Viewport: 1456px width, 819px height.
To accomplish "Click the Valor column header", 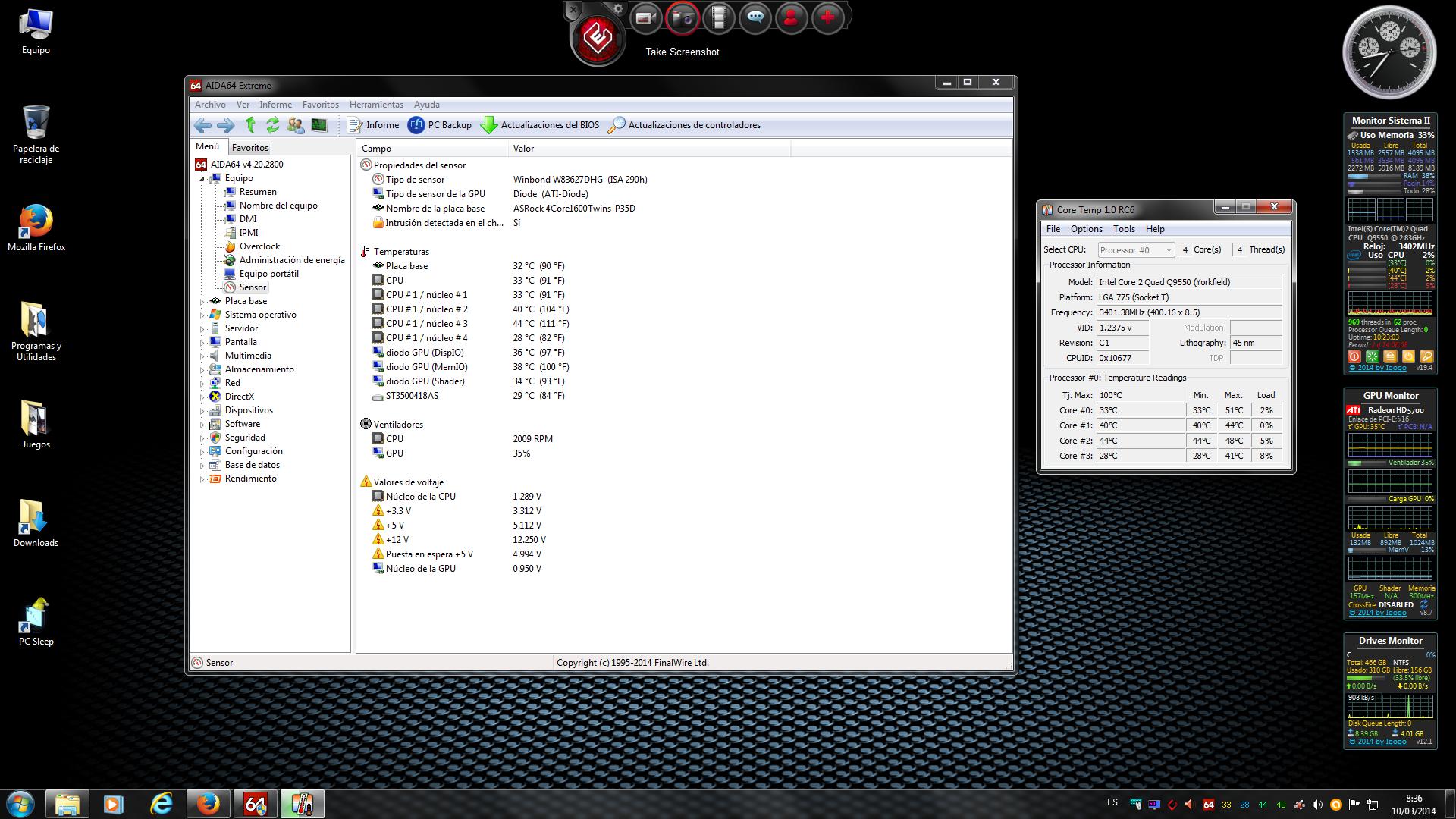I will (x=523, y=149).
